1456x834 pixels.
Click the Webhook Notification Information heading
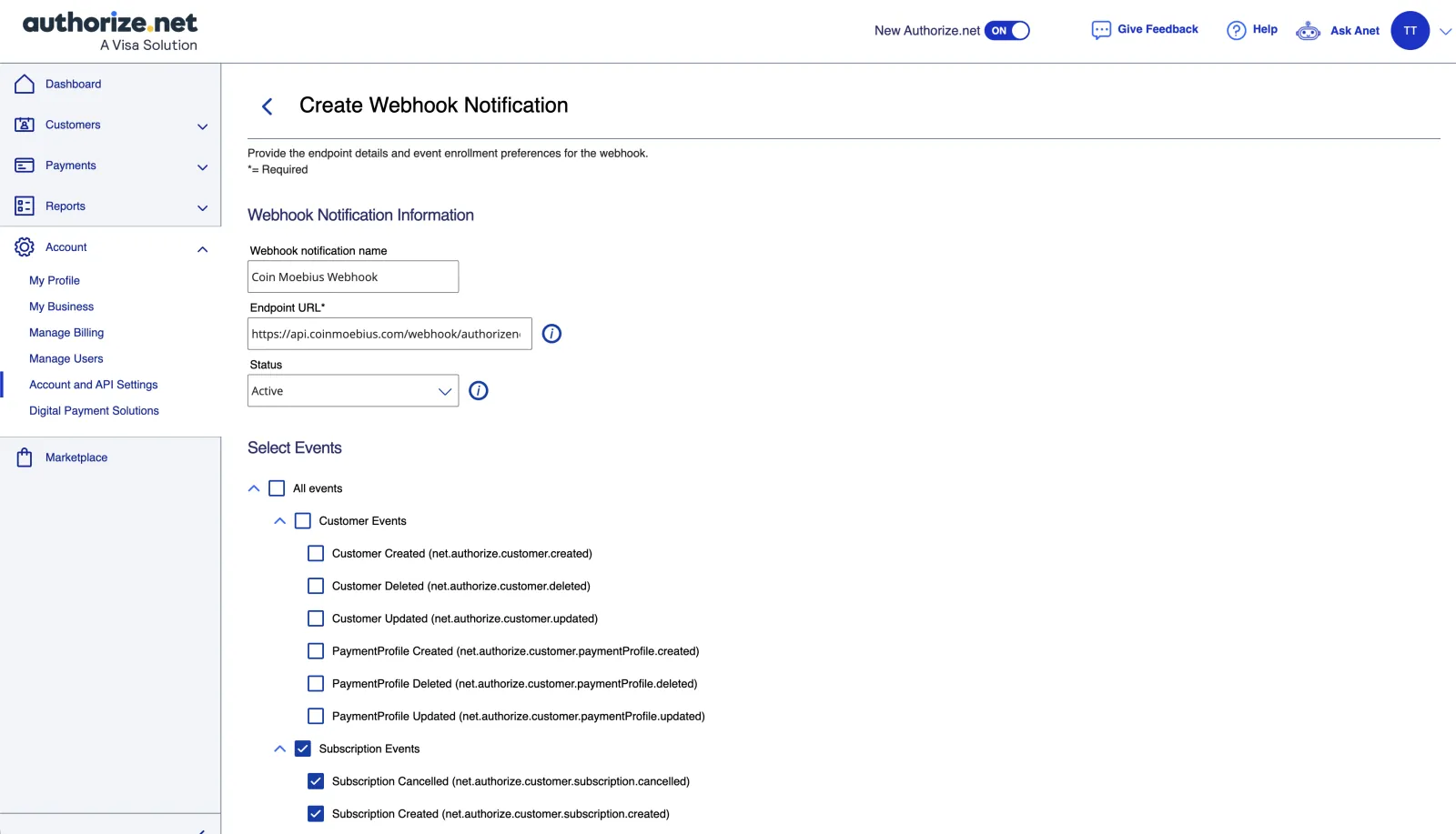[360, 215]
